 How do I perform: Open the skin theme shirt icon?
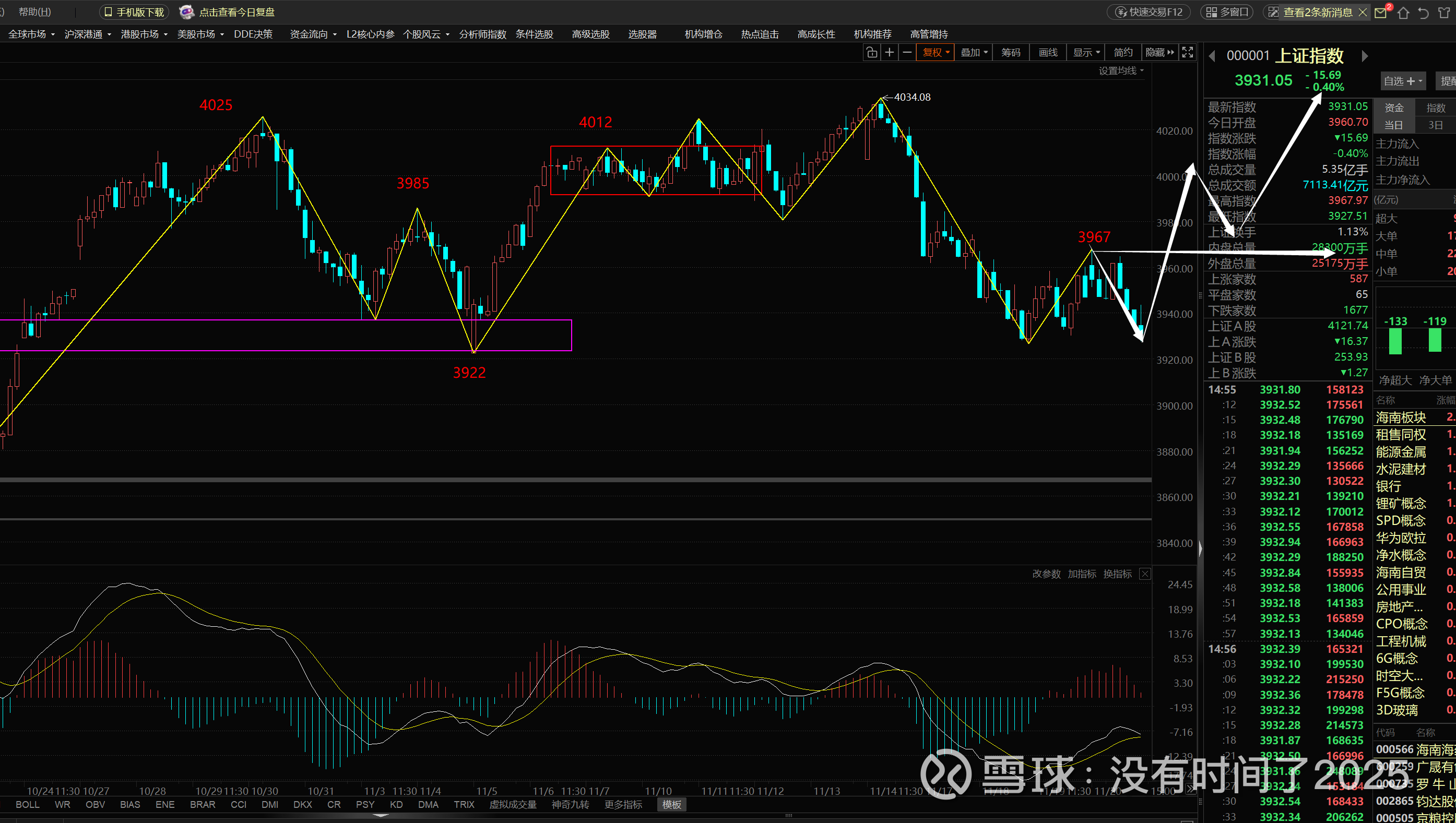coord(1443,13)
